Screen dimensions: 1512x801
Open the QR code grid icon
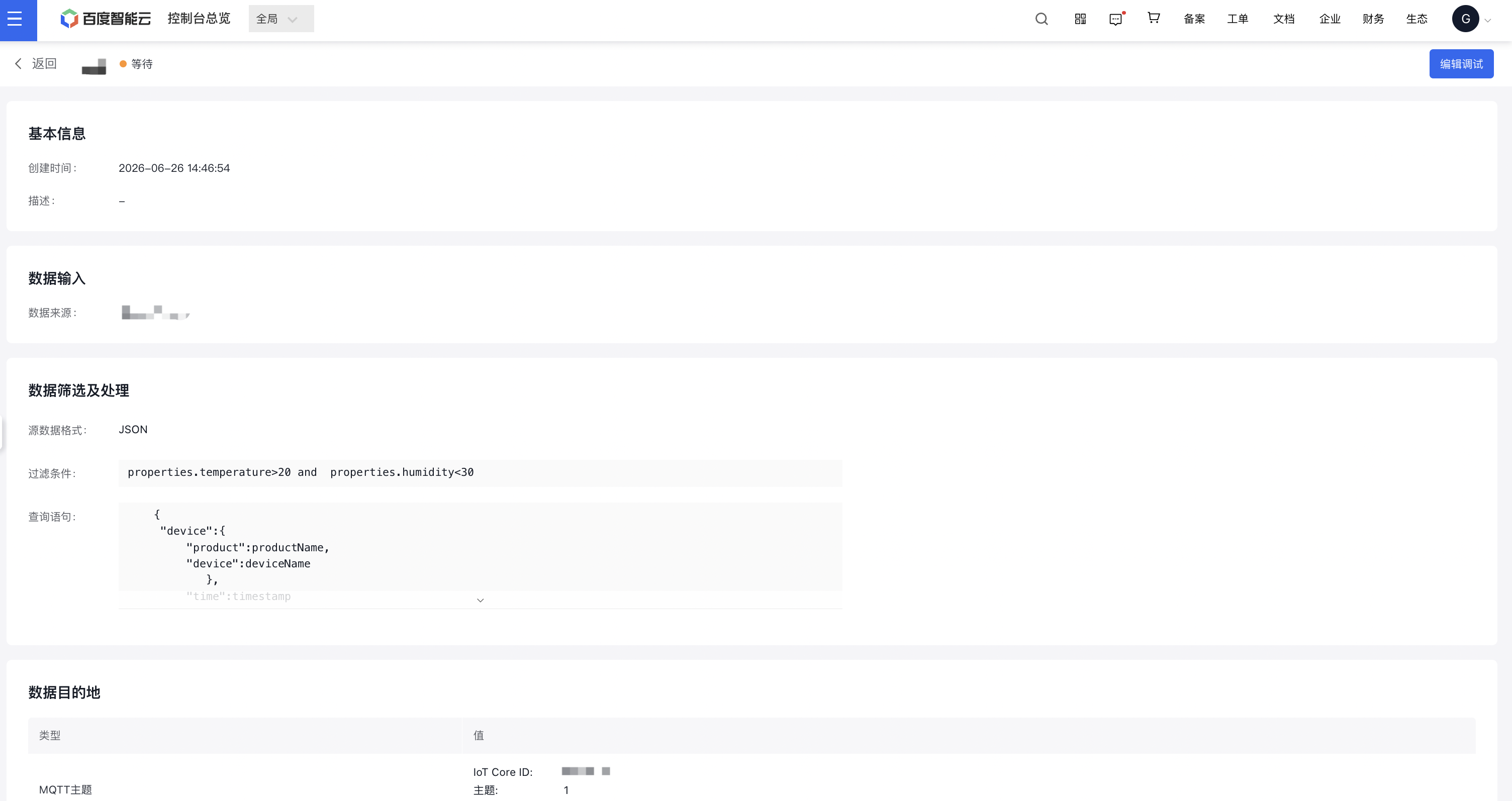click(1080, 19)
